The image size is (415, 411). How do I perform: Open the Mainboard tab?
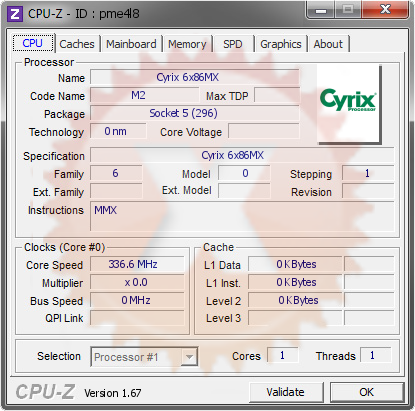click(x=131, y=44)
